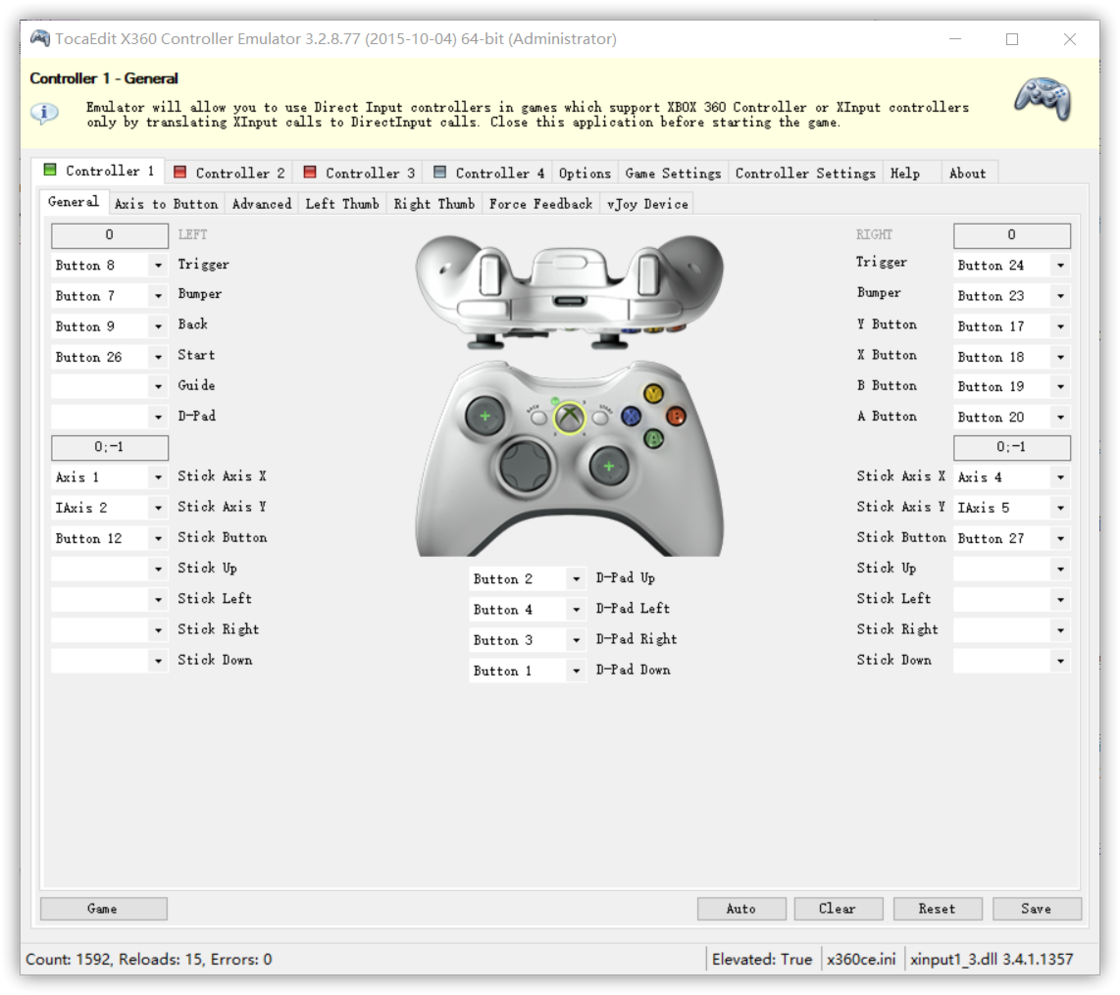Click the Reset button
This screenshot has width=1120, height=995.
point(937,909)
